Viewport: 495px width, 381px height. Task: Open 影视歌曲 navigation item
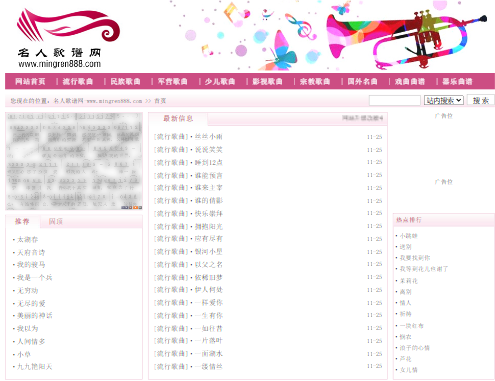pos(267,81)
